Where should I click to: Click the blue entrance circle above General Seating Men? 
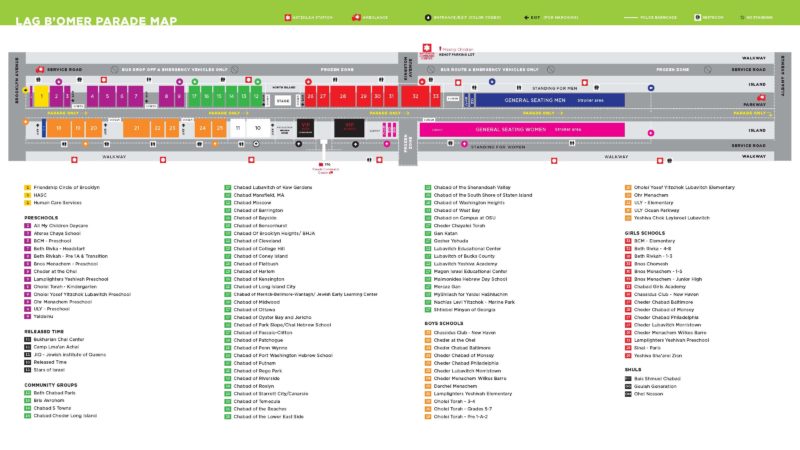coord(492,82)
